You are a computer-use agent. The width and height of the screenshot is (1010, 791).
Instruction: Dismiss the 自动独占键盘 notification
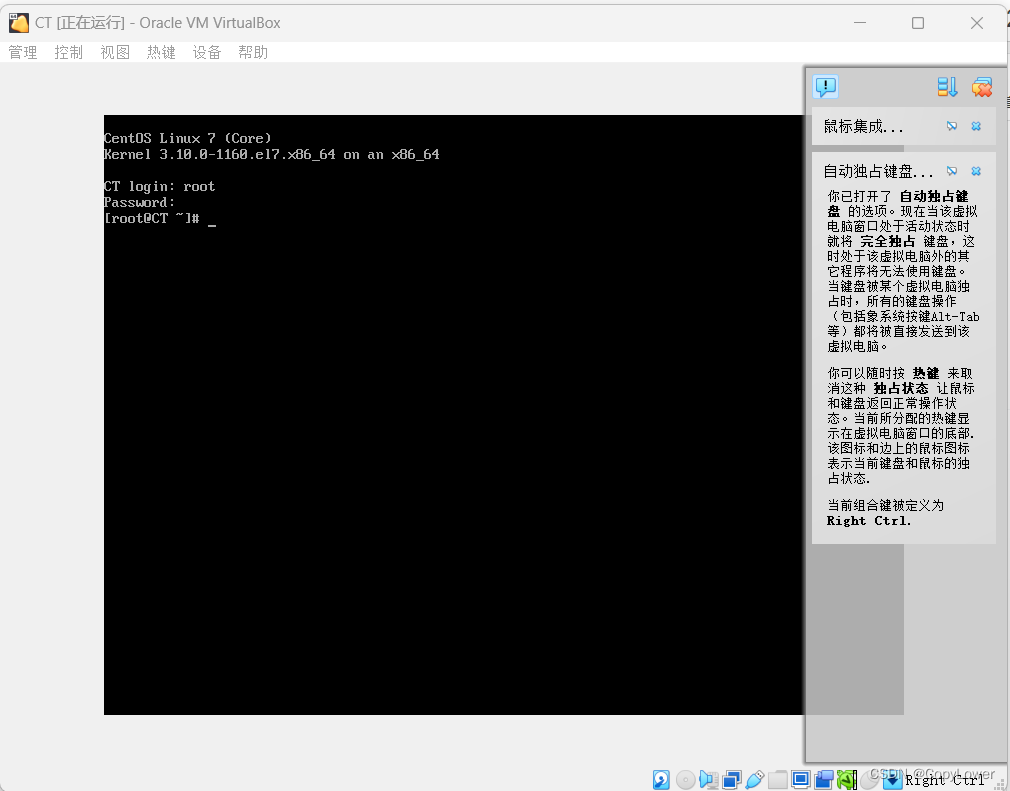tap(976, 171)
